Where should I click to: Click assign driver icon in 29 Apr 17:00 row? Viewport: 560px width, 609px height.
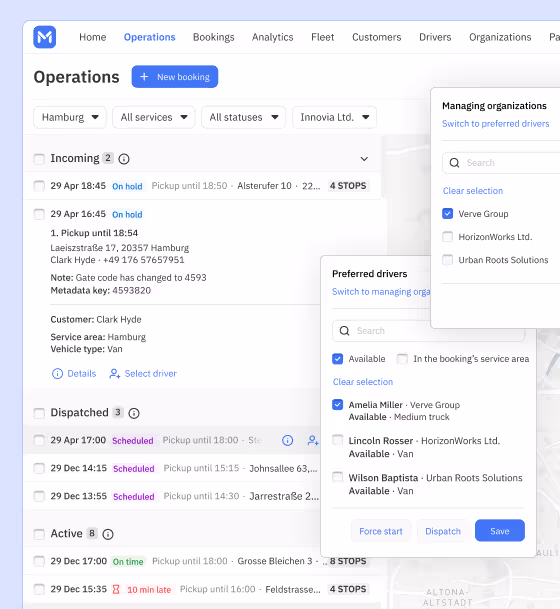[x=313, y=440]
